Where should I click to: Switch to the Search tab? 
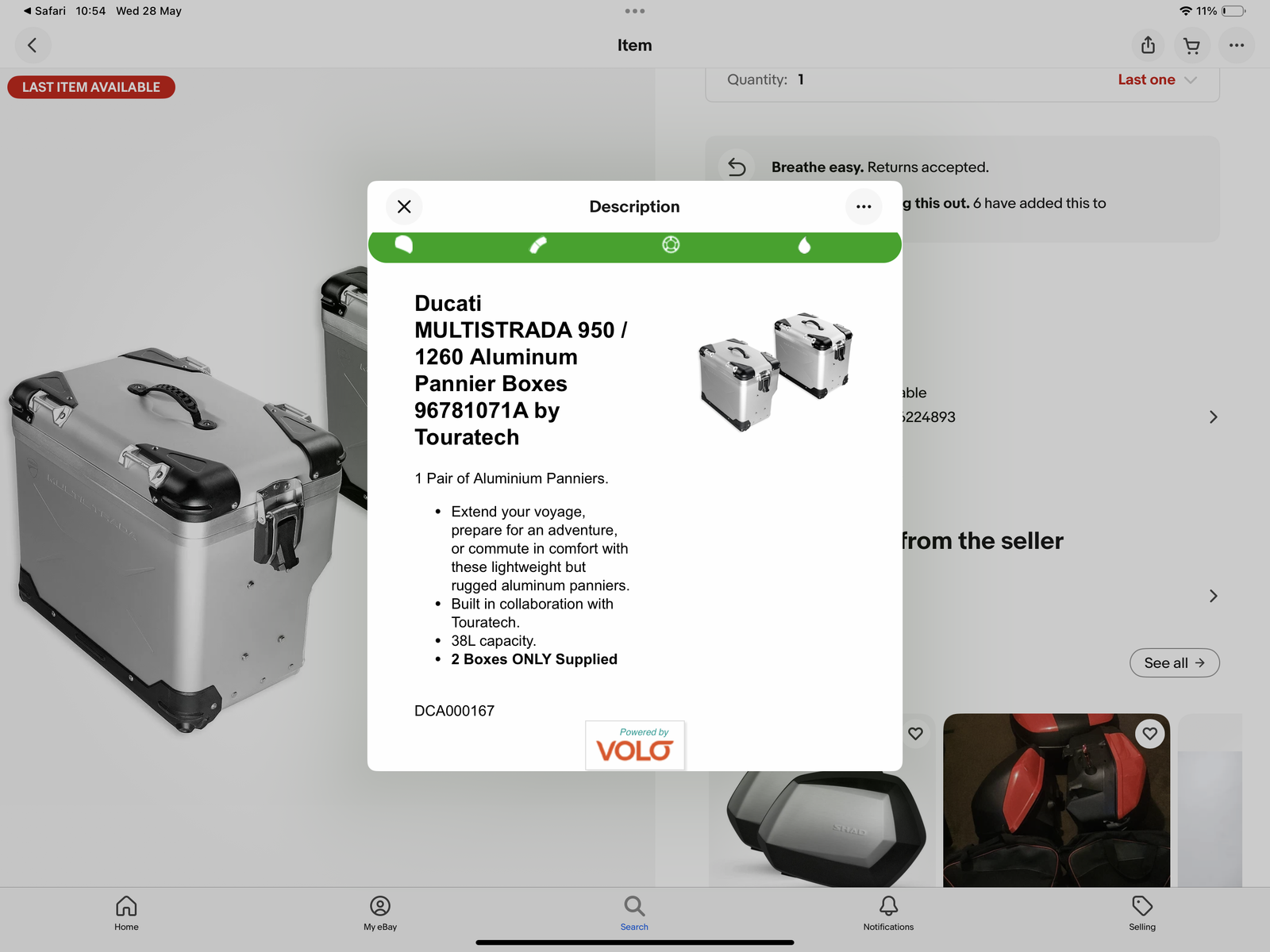[x=634, y=913]
